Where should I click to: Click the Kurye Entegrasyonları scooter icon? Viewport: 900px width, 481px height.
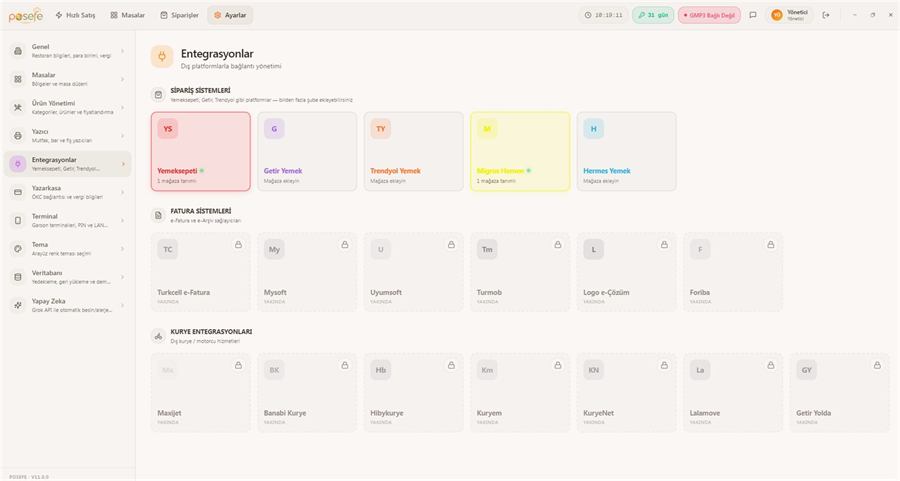tap(158, 336)
